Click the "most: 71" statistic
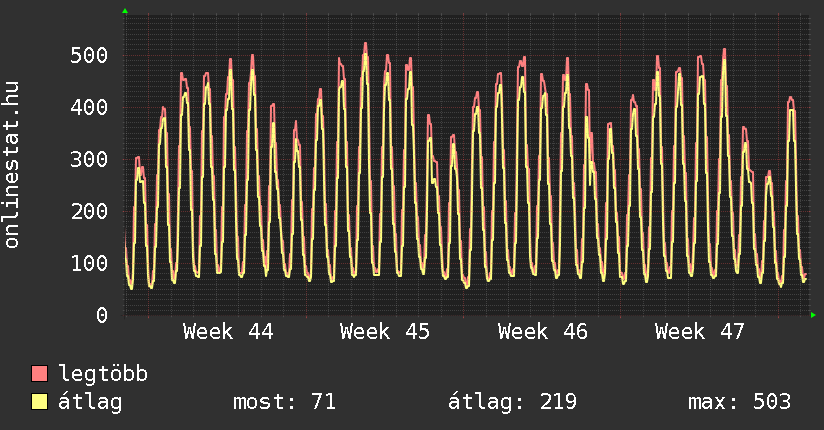824x430 pixels. click(x=284, y=402)
